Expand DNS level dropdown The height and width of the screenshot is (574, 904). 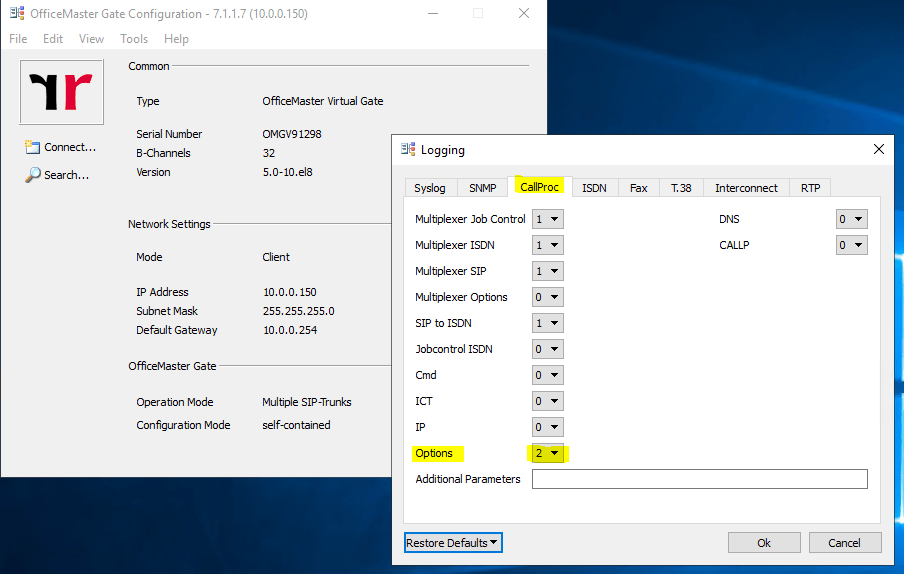click(x=852, y=219)
